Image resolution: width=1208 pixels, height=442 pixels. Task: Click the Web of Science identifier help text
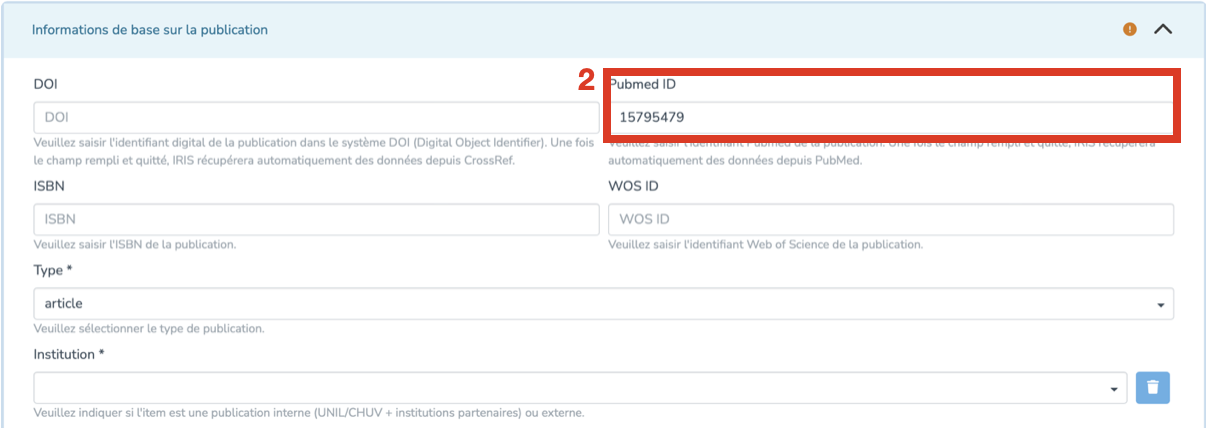tap(765, 245)
